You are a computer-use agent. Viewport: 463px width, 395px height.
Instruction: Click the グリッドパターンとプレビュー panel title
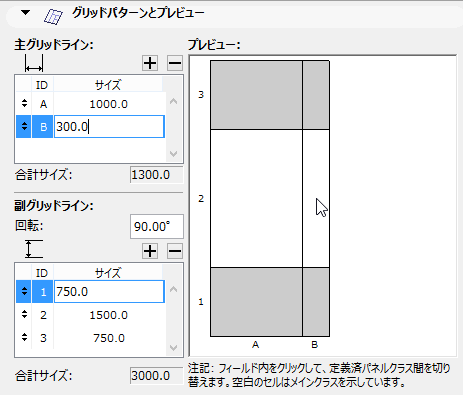[138, 13]
